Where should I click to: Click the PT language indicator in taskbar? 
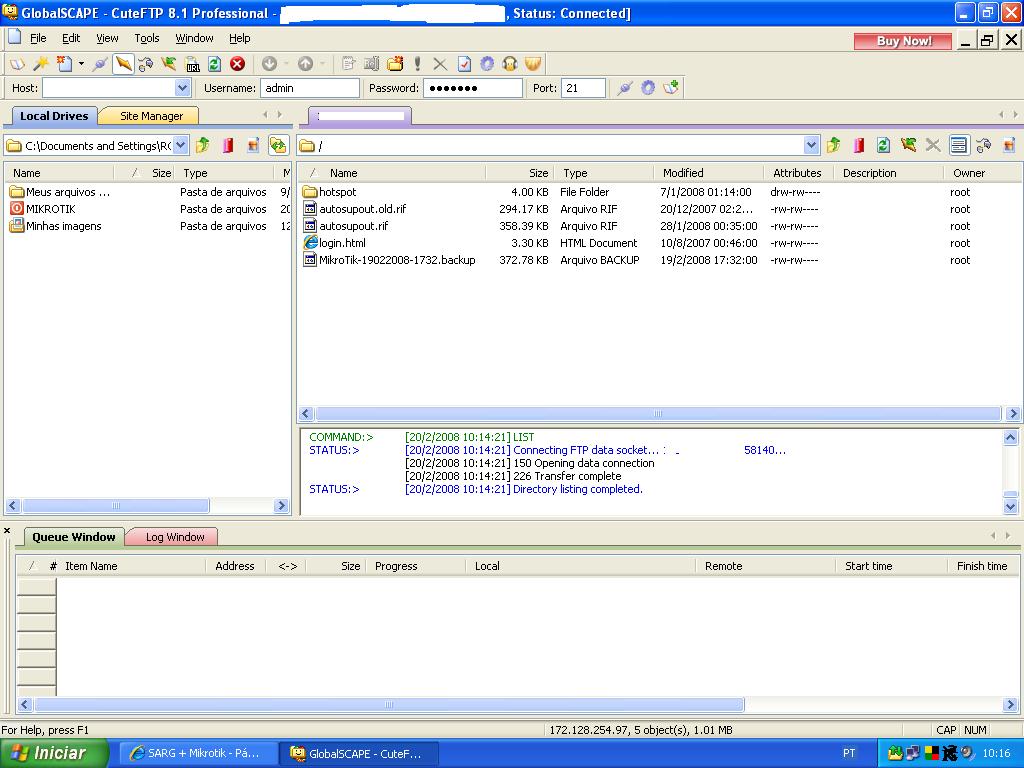[x=848, y=753]
